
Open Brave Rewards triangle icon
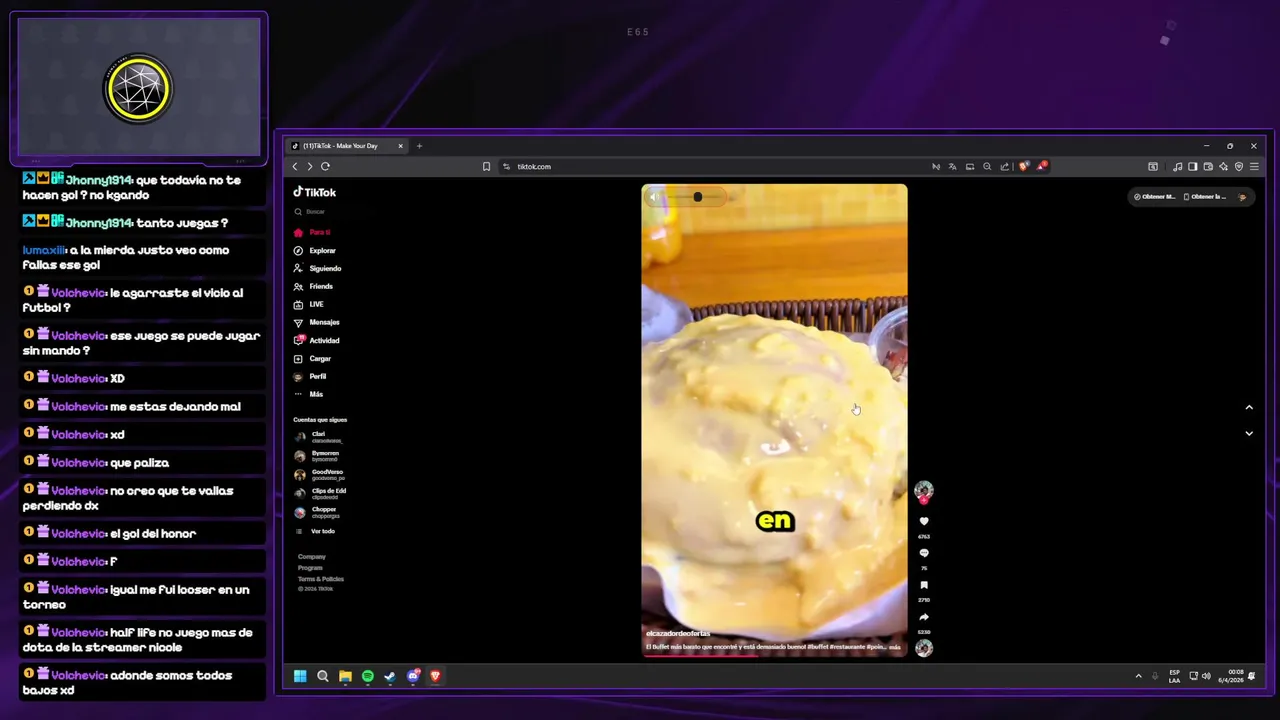click(1041, 166)
